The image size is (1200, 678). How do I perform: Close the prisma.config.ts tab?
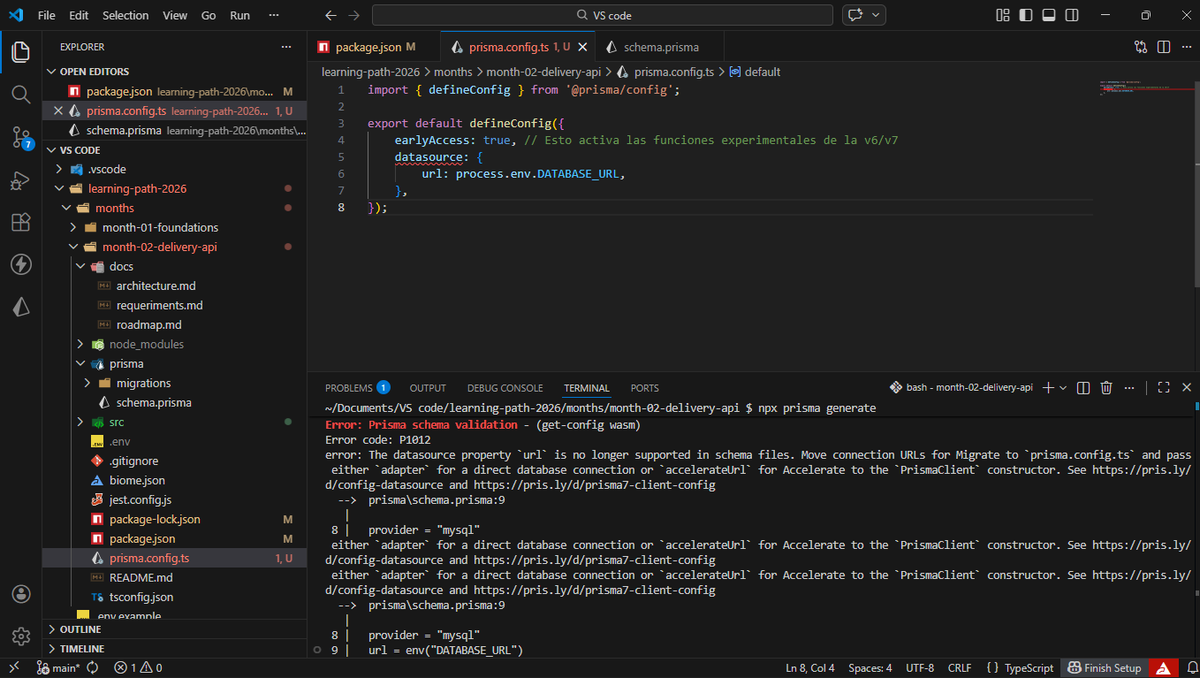[x=583, y=47]
